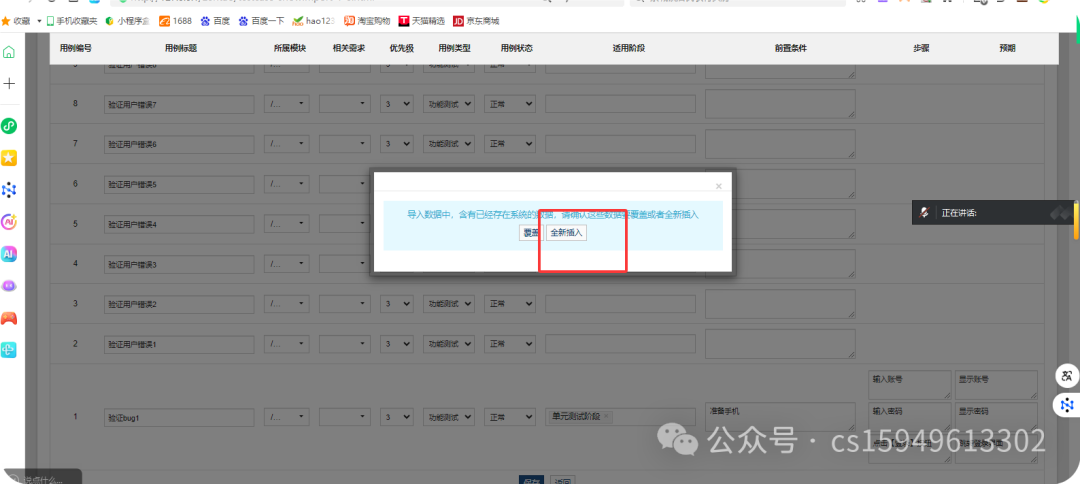Click the 输入账号 step textarea

tap(911, 386)
